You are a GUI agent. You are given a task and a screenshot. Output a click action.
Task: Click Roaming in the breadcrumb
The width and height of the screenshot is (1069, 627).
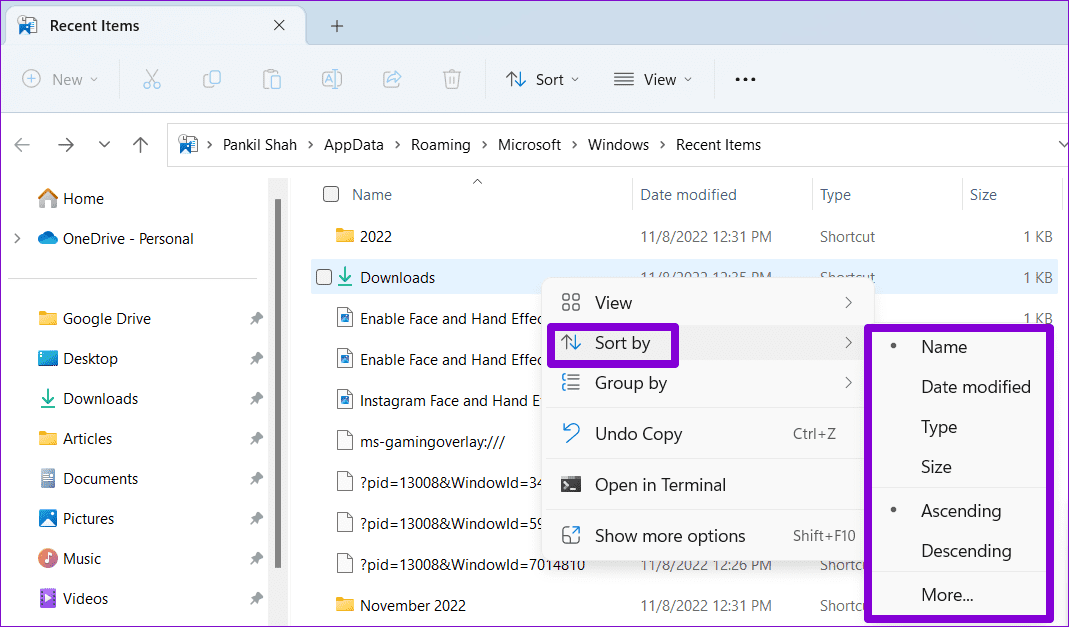pyautogui.click(x=440, y=144)
